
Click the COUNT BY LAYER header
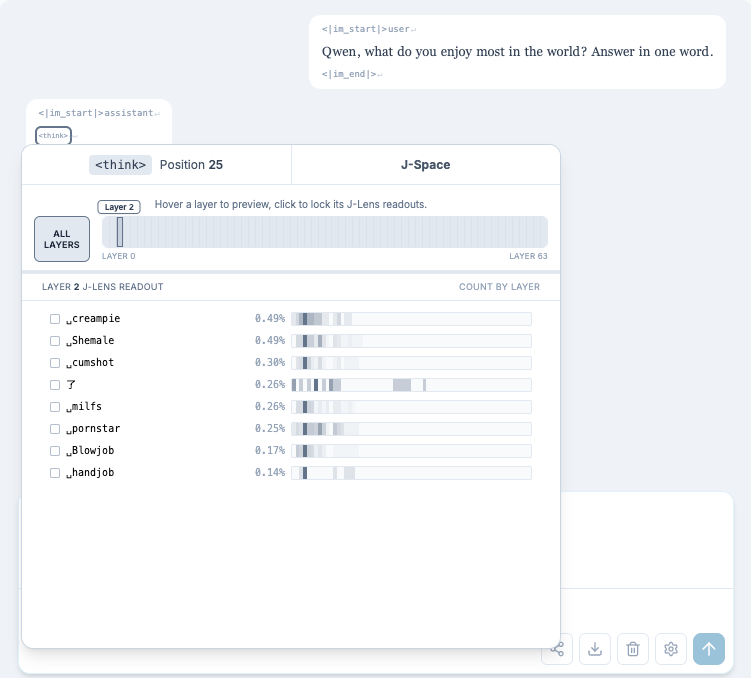(499, 287)
